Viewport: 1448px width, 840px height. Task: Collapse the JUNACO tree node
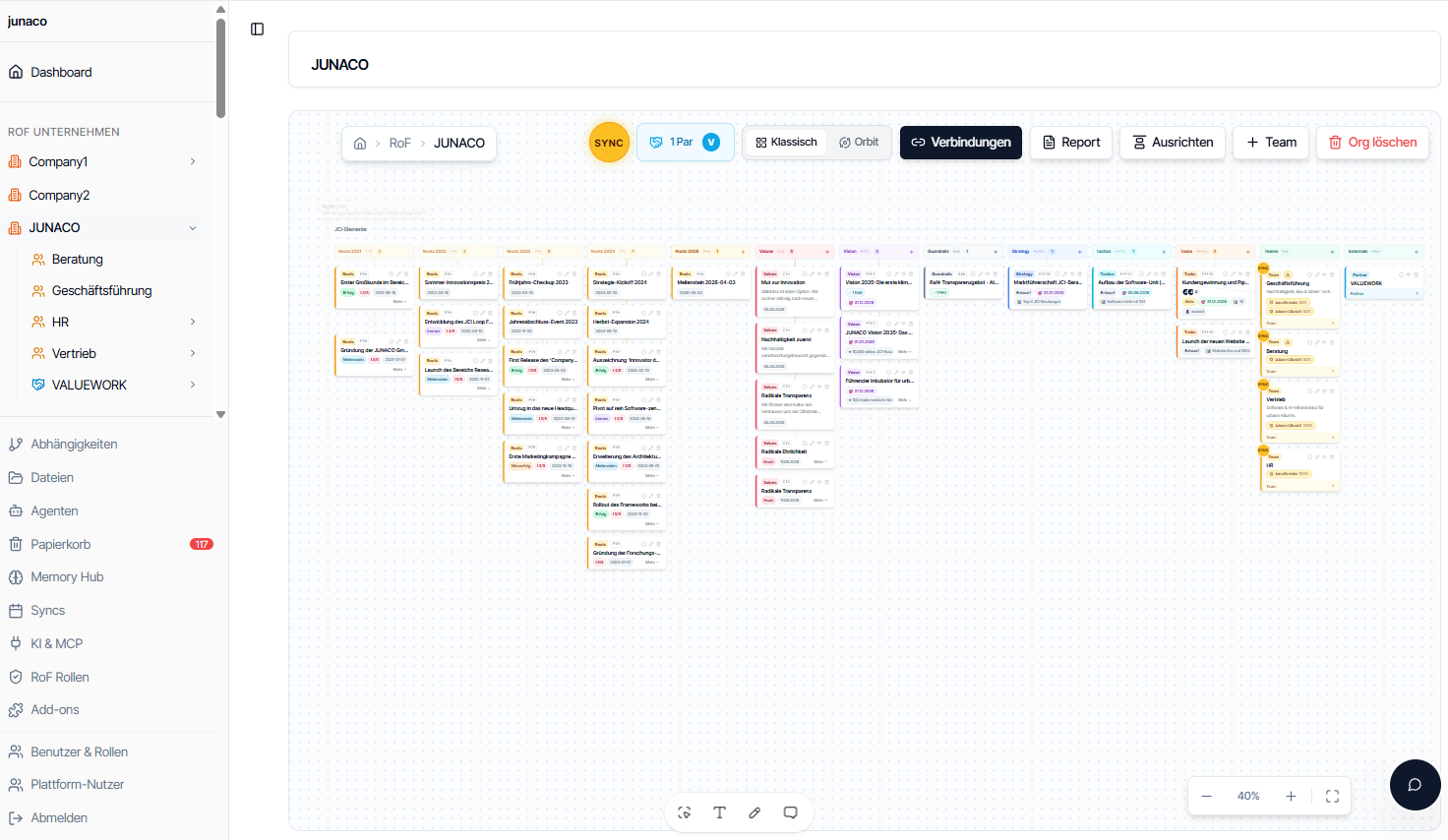tap(193, 227)
